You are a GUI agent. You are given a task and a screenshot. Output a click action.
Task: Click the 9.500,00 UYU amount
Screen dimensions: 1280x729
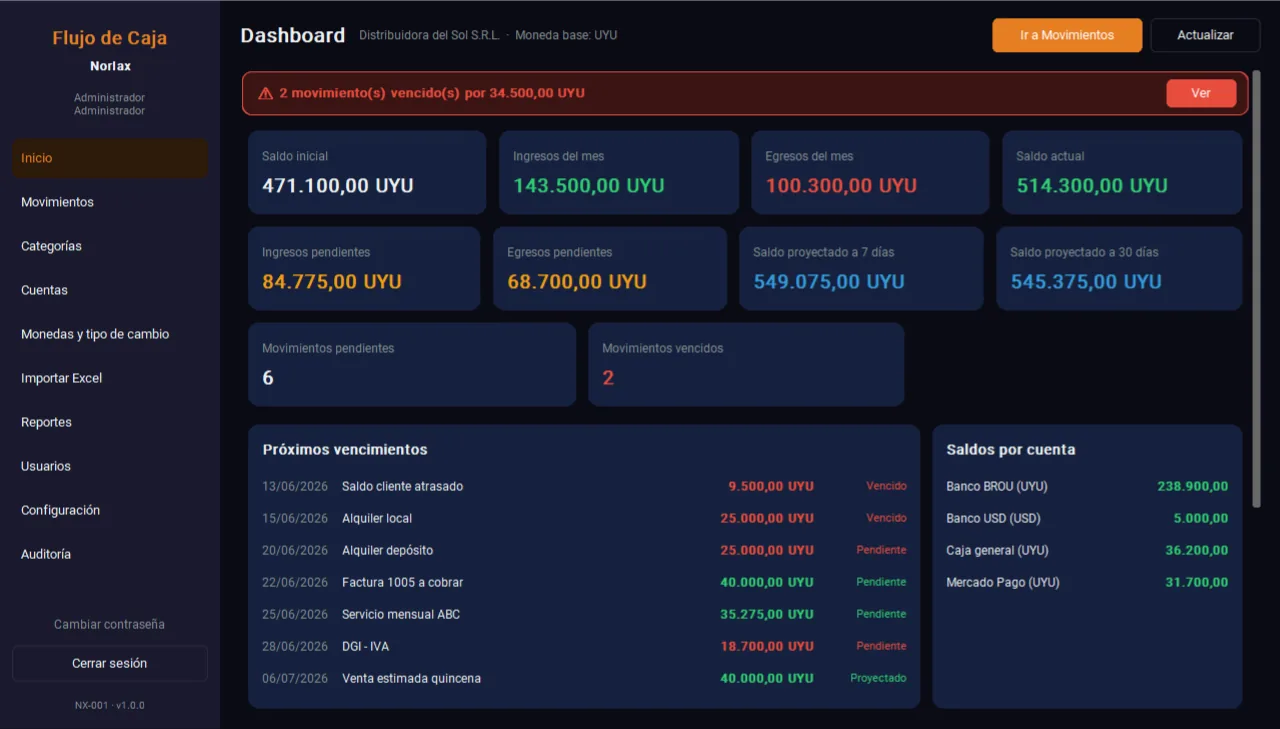[771, 486]
